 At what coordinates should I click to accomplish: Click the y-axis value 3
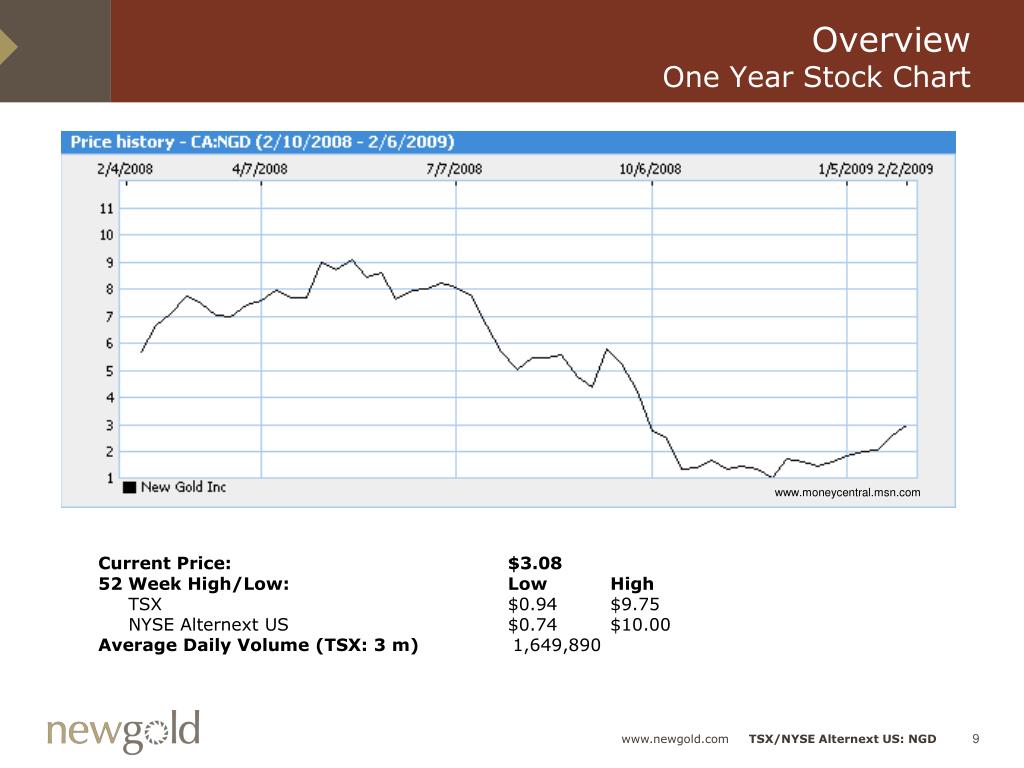pos(110,425)
